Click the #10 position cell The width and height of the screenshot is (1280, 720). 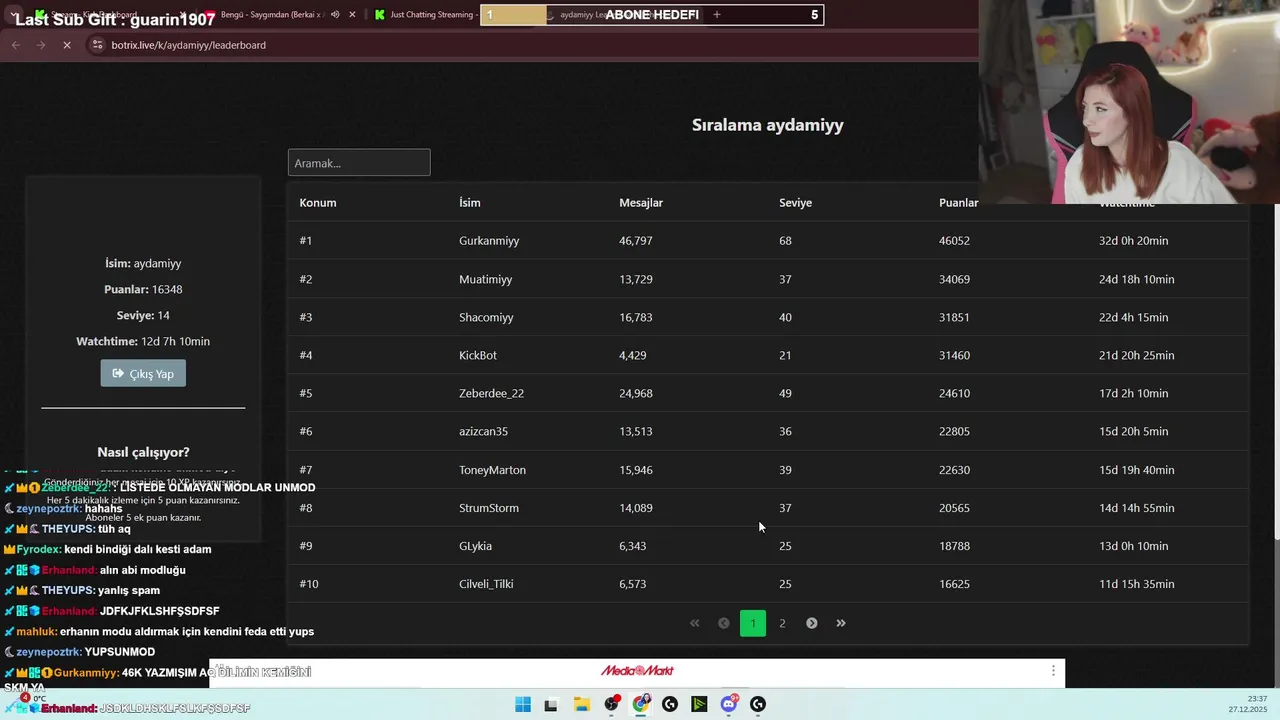coord(309,584)
